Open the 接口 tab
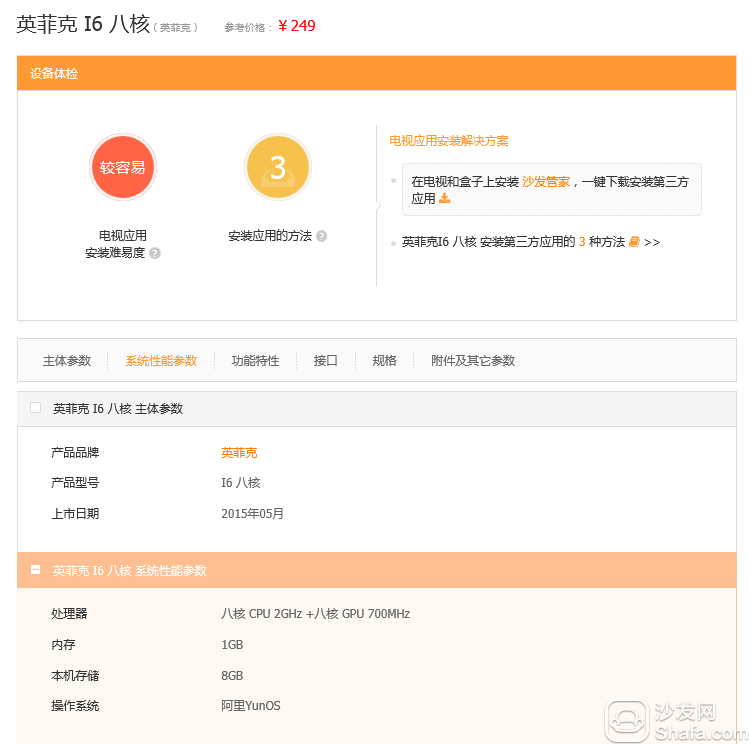 (326, 361)
